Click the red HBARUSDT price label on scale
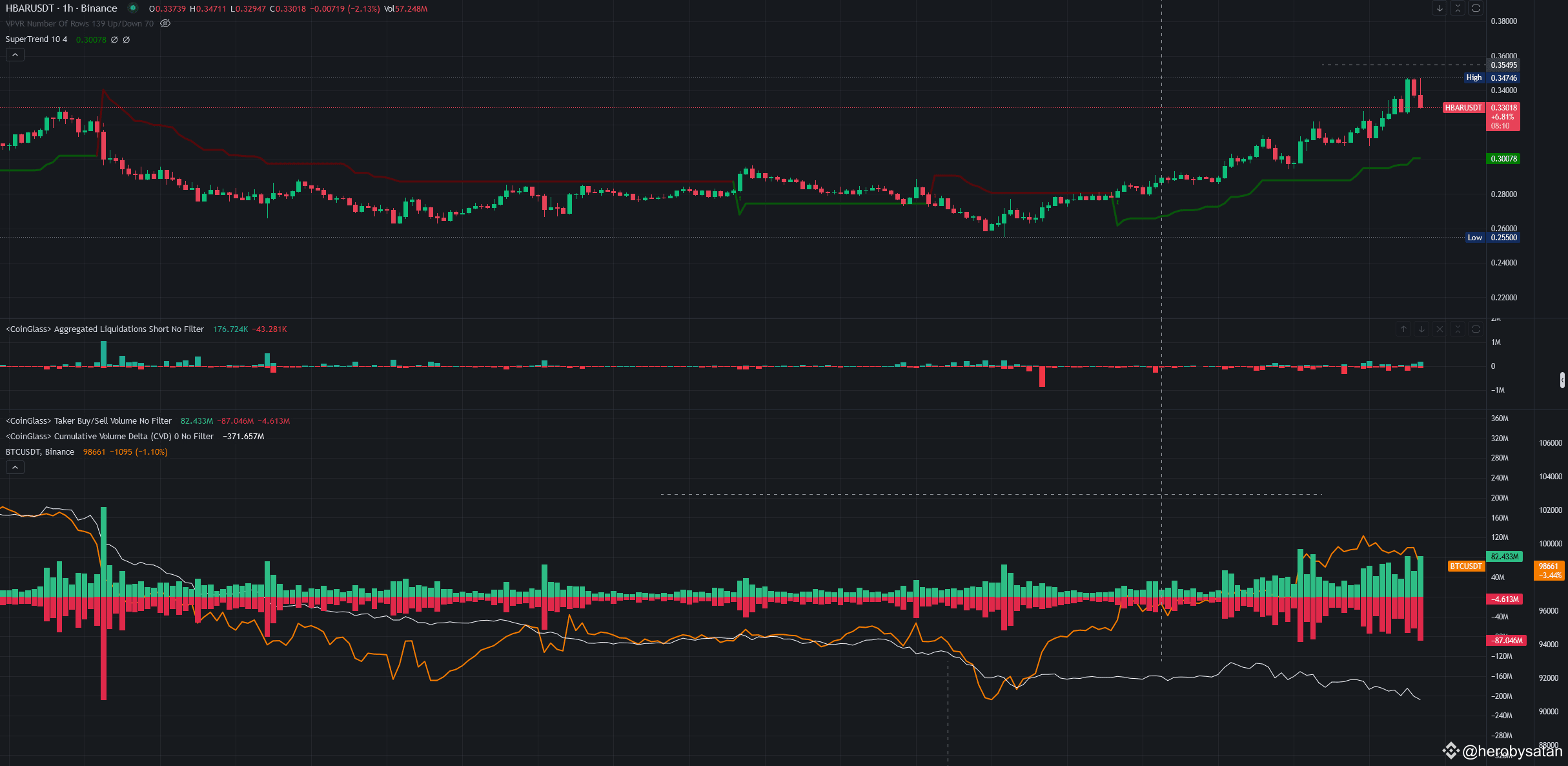Screen dimensions: 1568x766 (x=1503, y=108)
